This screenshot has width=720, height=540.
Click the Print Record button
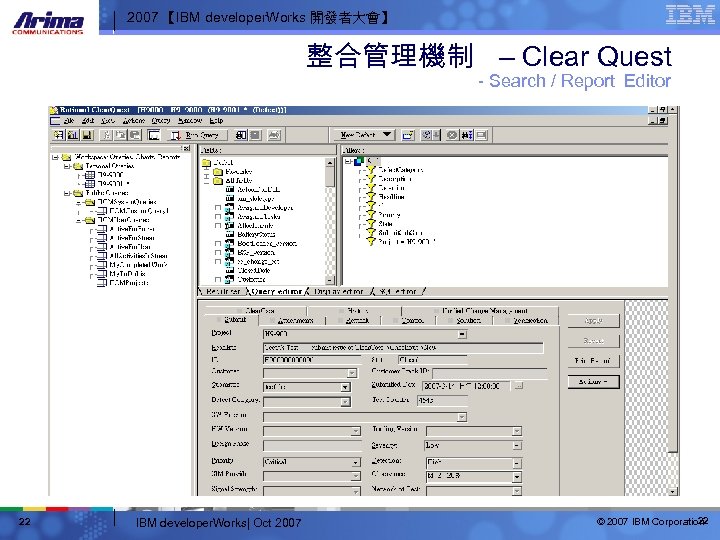(x=593, y=361)
